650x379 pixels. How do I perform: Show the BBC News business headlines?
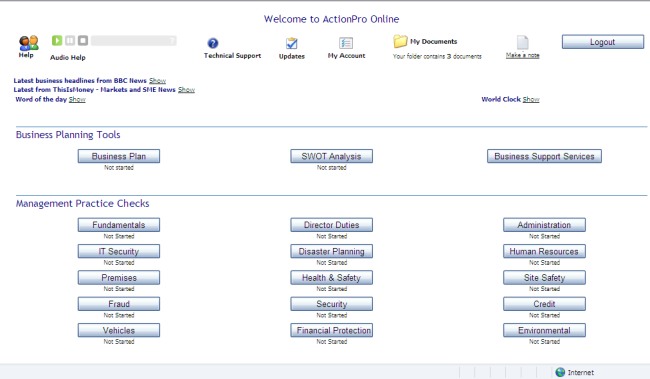[x=158, y=80]
